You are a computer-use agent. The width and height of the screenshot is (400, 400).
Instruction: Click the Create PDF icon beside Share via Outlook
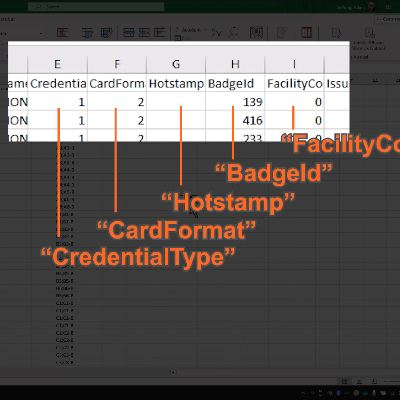[337, 33]
